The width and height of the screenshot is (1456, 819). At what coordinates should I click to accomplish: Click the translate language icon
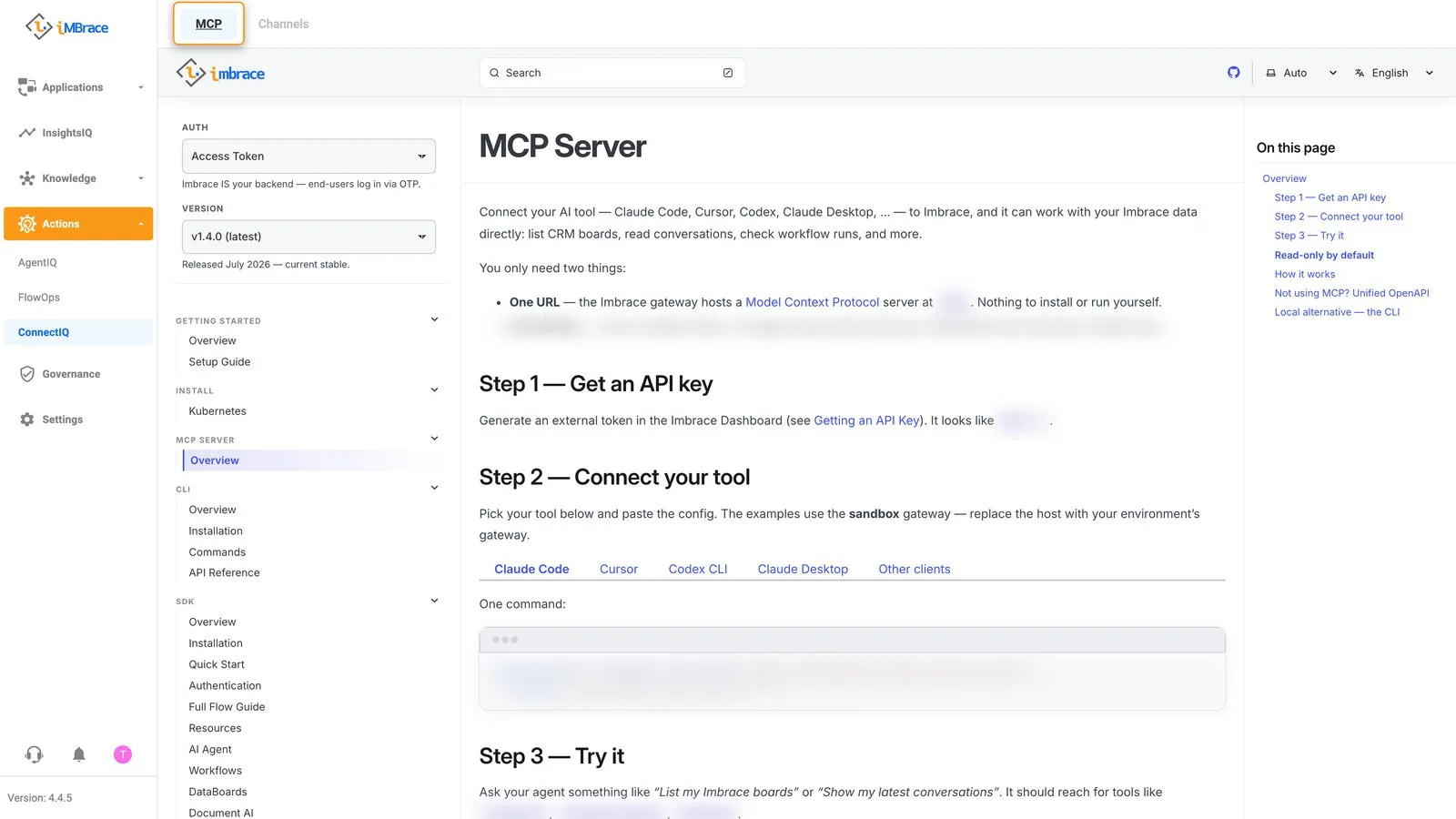tap(1360, 73)
